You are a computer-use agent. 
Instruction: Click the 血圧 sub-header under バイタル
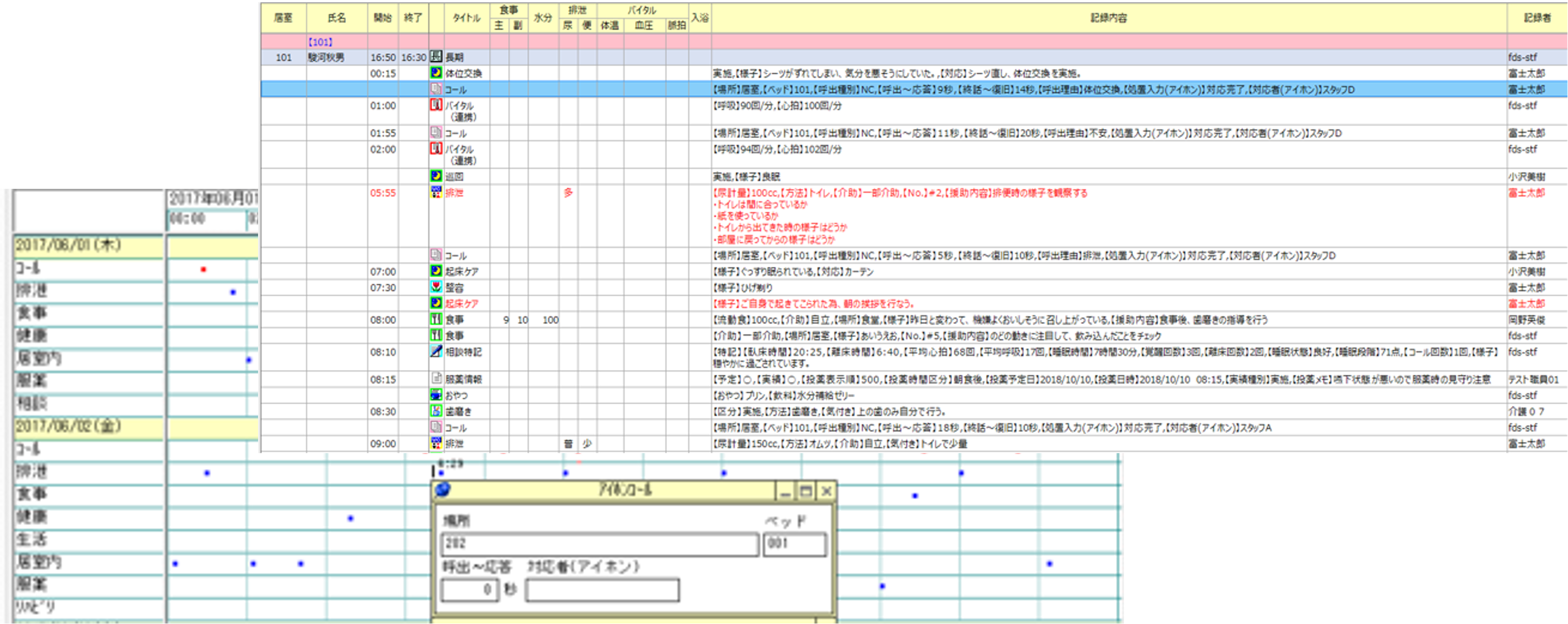coord(644,26)
